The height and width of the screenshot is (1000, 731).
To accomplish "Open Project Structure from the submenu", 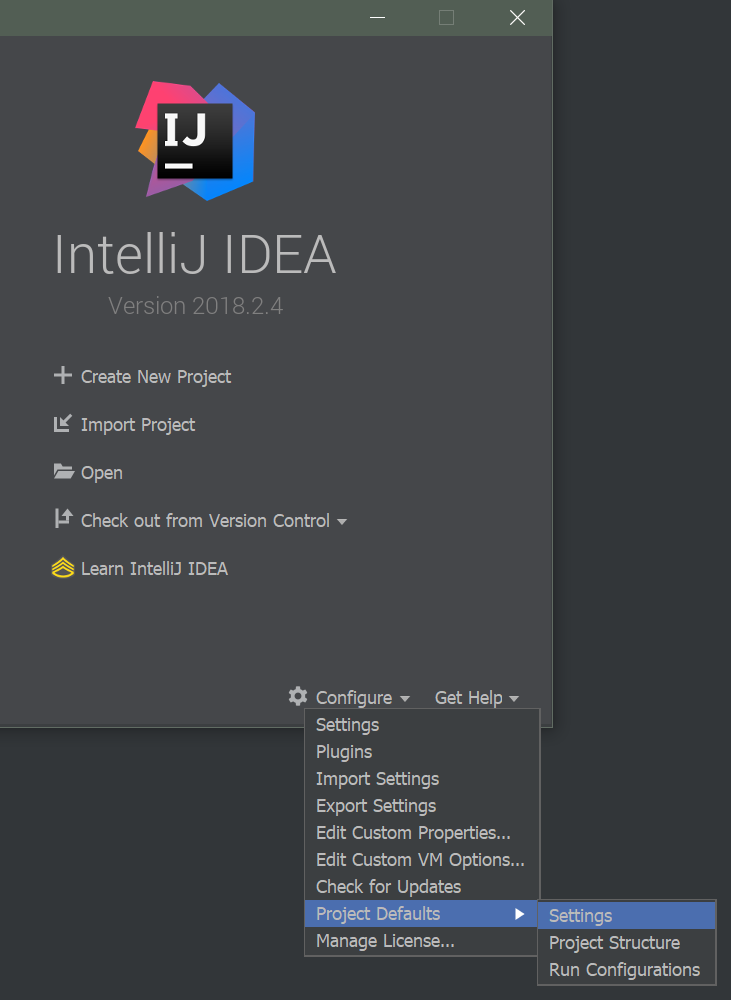I will point(627,943).
